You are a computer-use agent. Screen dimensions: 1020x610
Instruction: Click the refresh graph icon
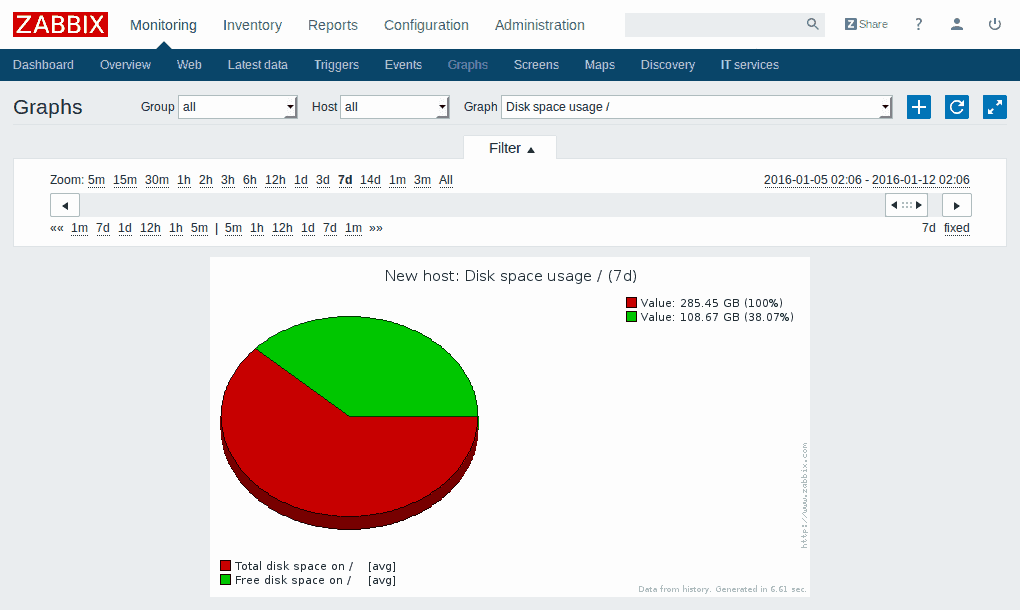(957, 107)
